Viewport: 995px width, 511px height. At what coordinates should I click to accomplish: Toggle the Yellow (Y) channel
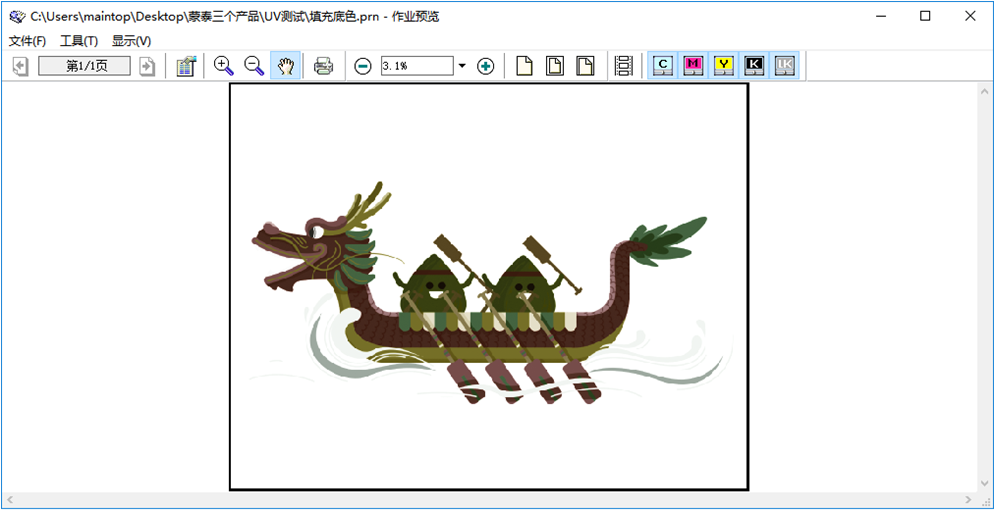723,65
